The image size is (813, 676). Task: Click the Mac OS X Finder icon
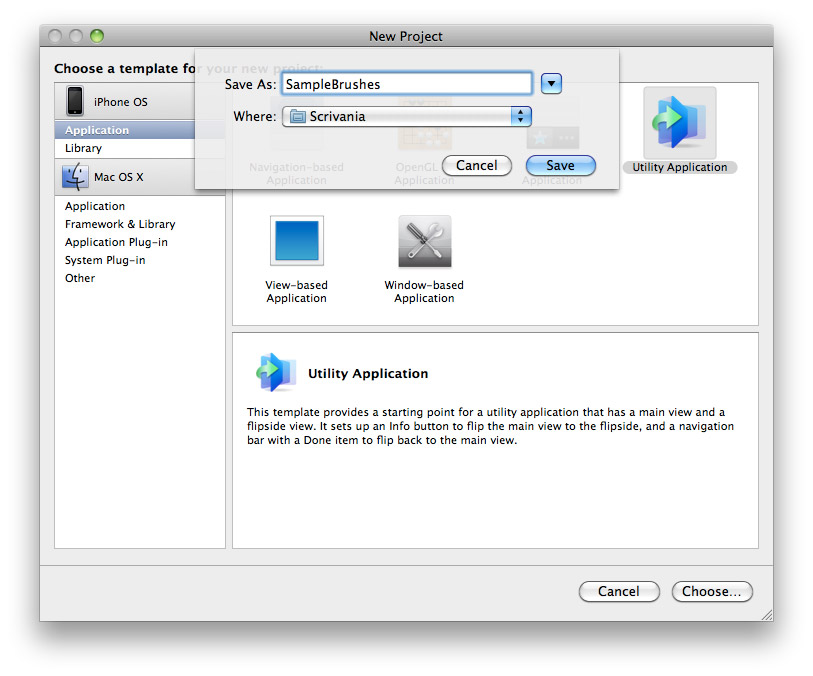tap(75, 177)
